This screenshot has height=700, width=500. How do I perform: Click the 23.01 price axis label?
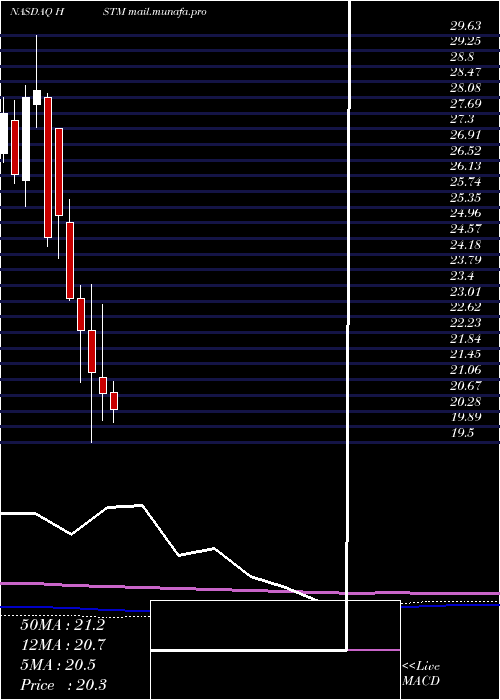[465, 292]
